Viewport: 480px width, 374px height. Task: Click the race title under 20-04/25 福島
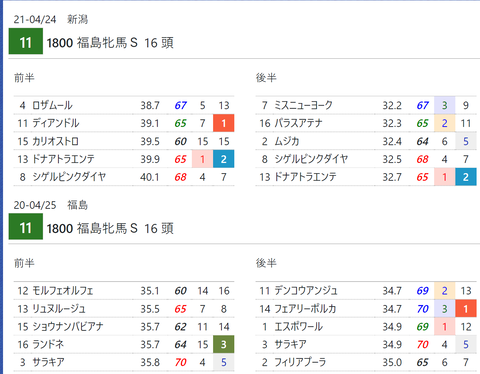(110, 228)
